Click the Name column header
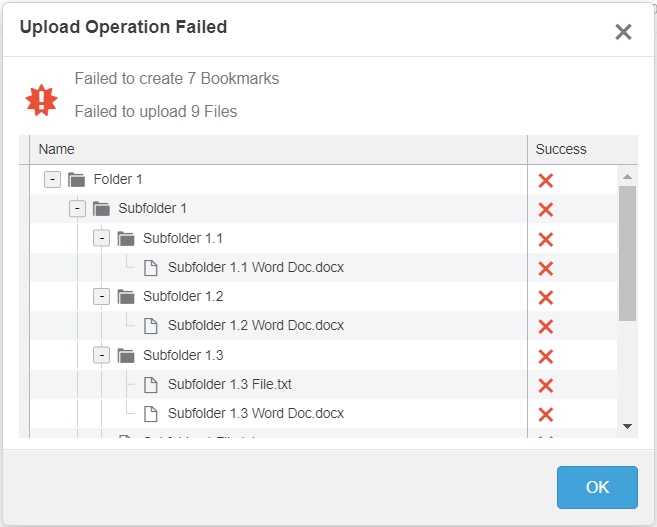The width and height of the screenshot is (657, 527). click(57, 149)
